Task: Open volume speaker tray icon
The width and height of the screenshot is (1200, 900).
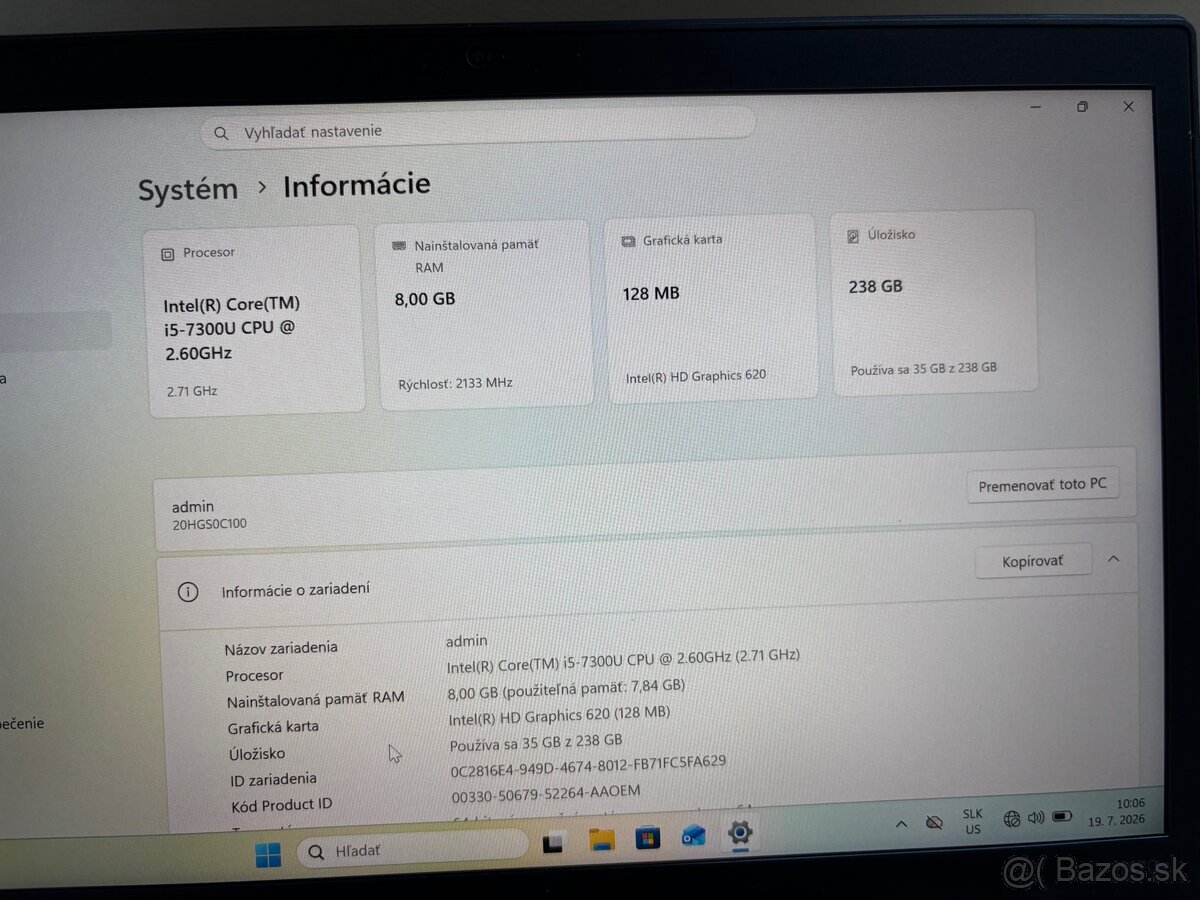Action: coord(1036,818)
